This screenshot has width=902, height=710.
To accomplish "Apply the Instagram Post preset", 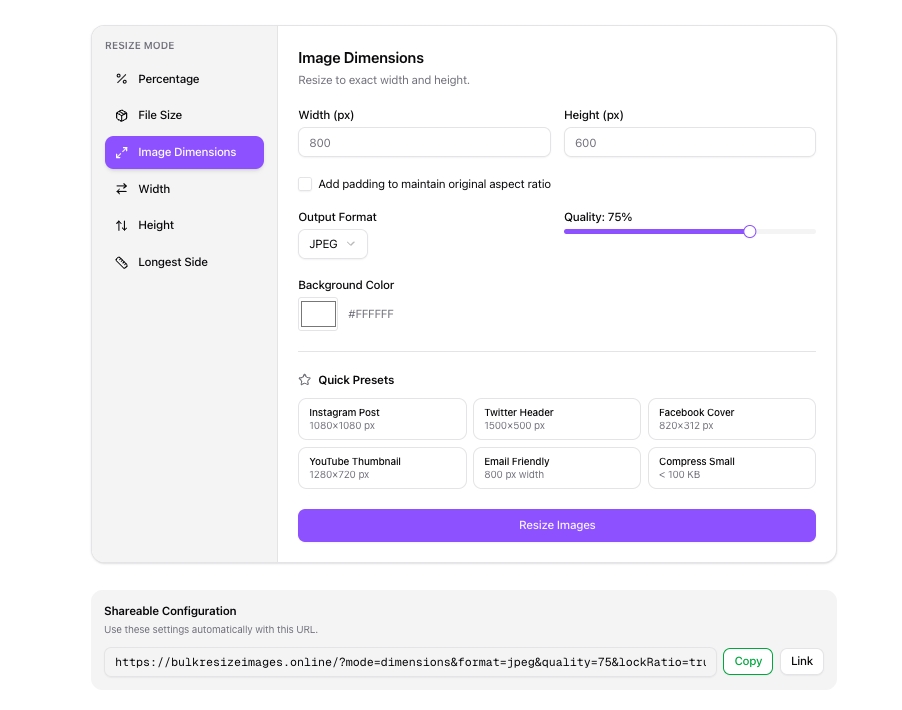I will click(382, 419).
